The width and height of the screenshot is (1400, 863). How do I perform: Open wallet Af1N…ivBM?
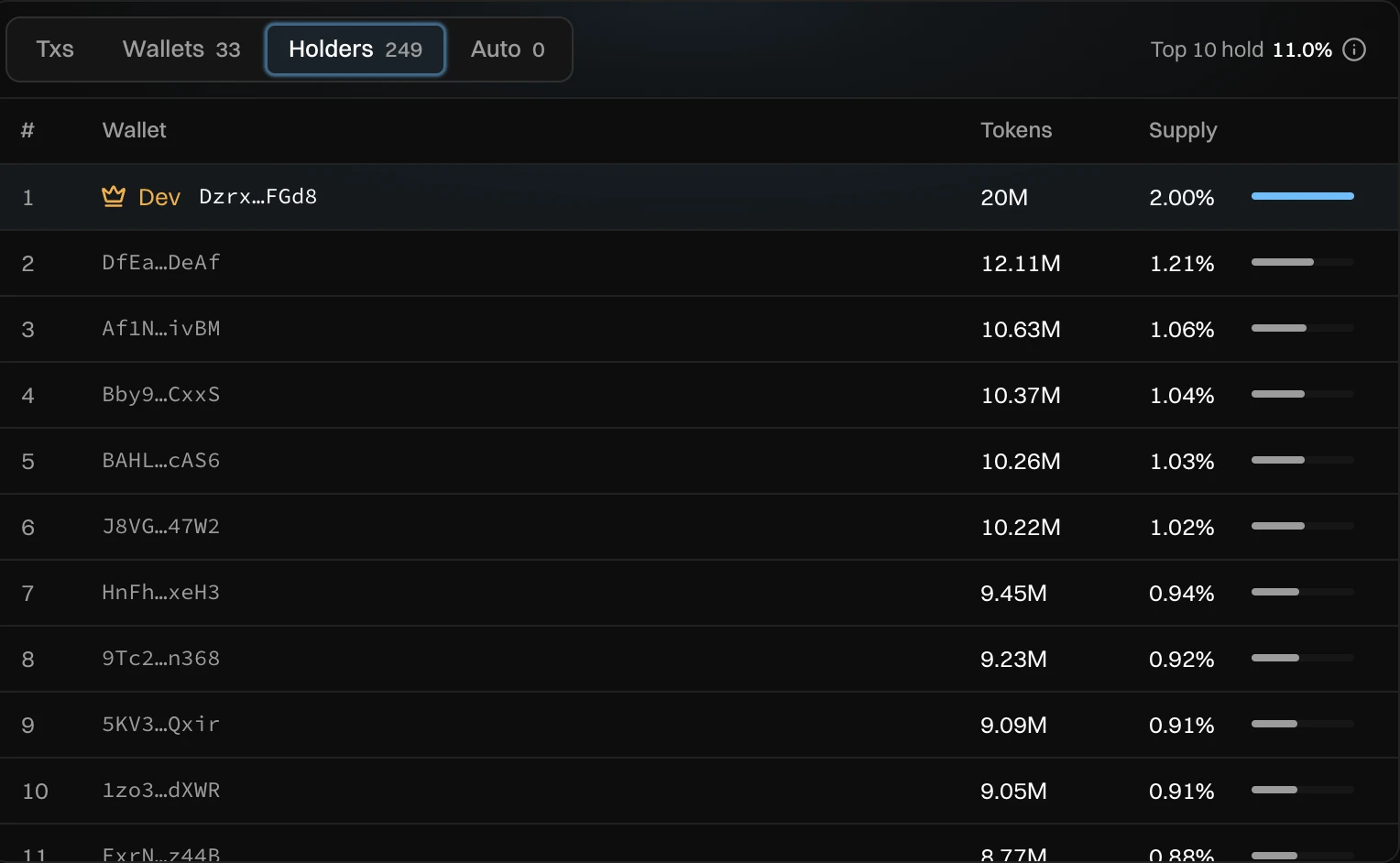pos(161,329)
